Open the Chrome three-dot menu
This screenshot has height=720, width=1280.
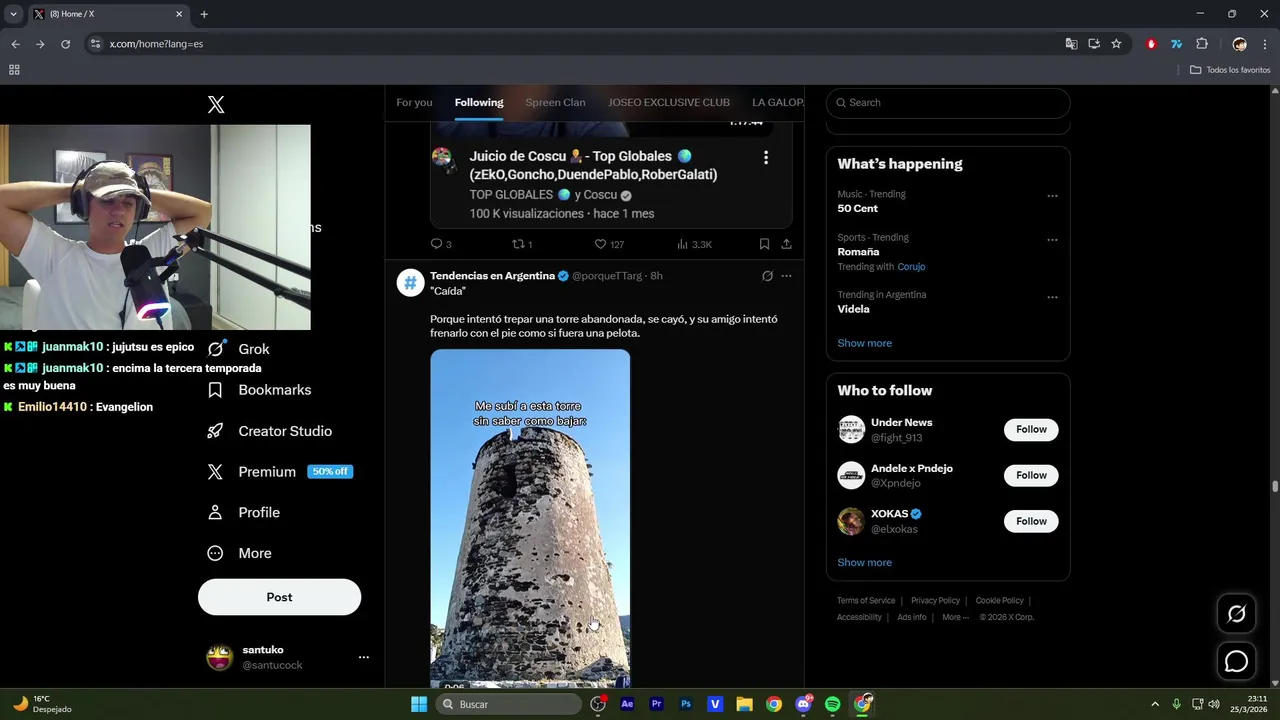pyautogui.click(x=1265, y=44)
